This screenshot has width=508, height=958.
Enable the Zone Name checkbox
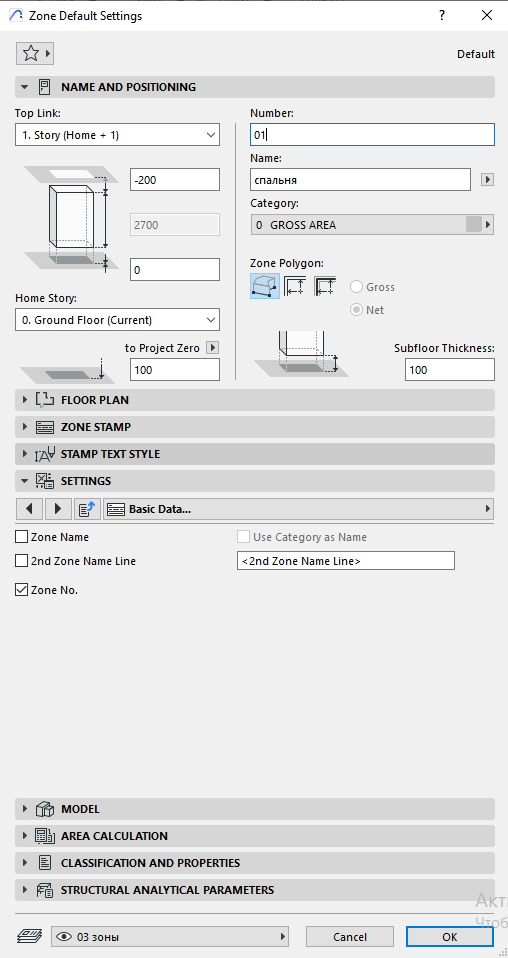21,537
